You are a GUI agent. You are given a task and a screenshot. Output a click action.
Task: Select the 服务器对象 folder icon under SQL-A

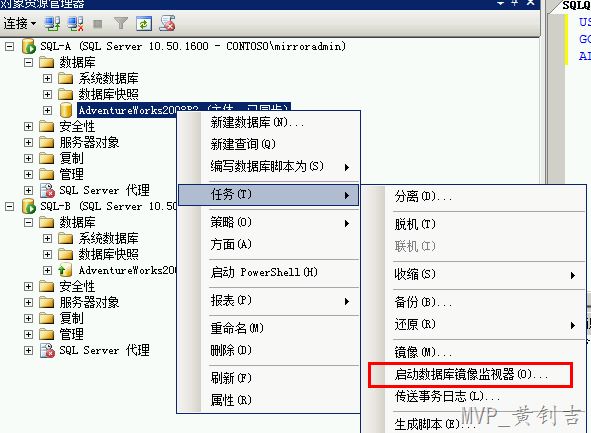tap(47, 142)
